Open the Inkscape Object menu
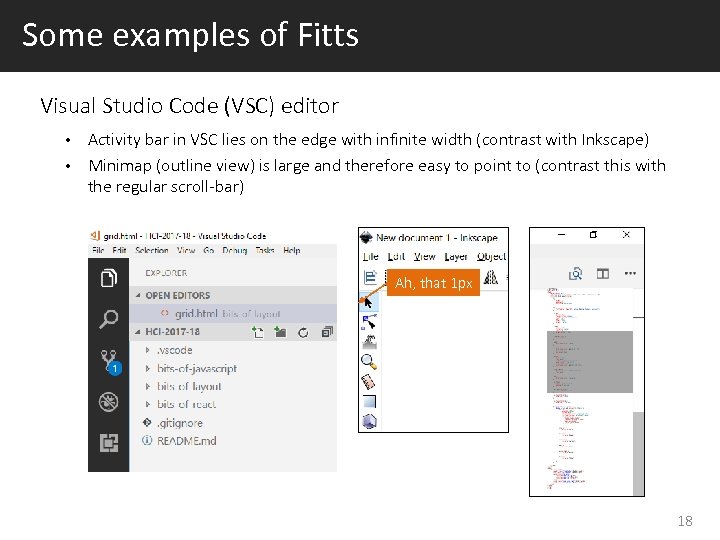The height and width of the screenshot is (540, 720). pos(491,256)
